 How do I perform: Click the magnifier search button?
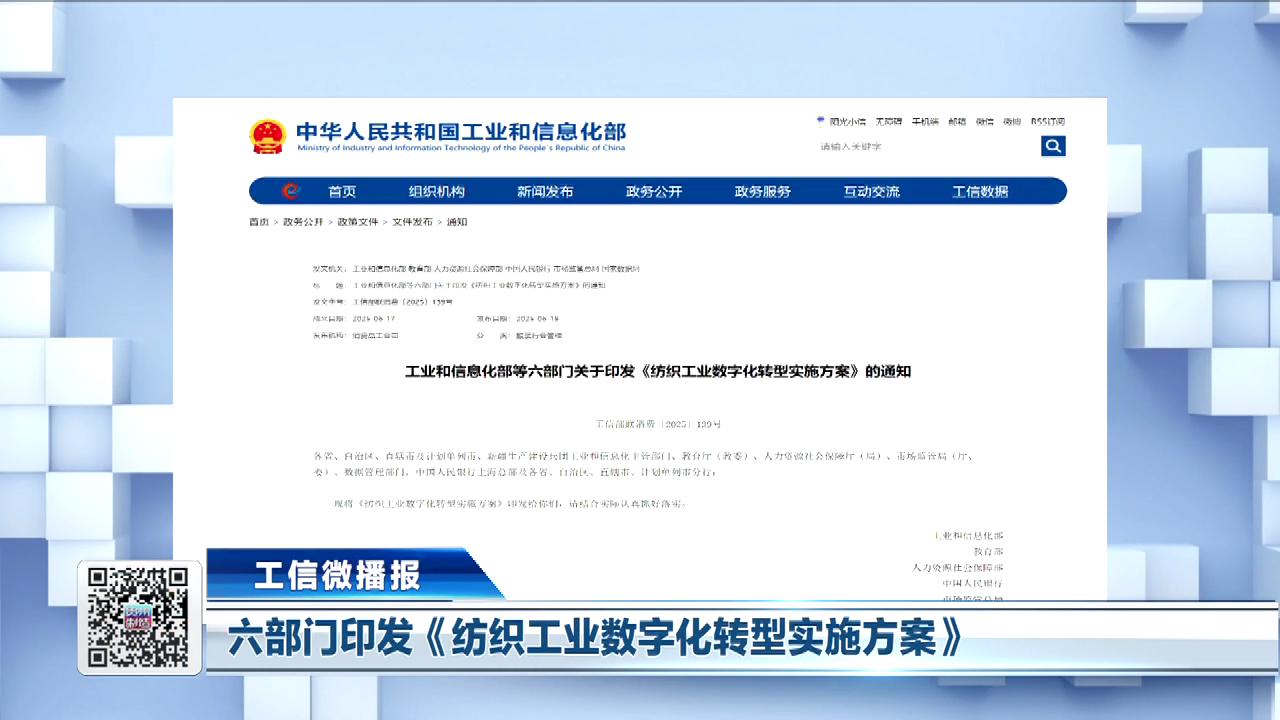click(1053, 146)
